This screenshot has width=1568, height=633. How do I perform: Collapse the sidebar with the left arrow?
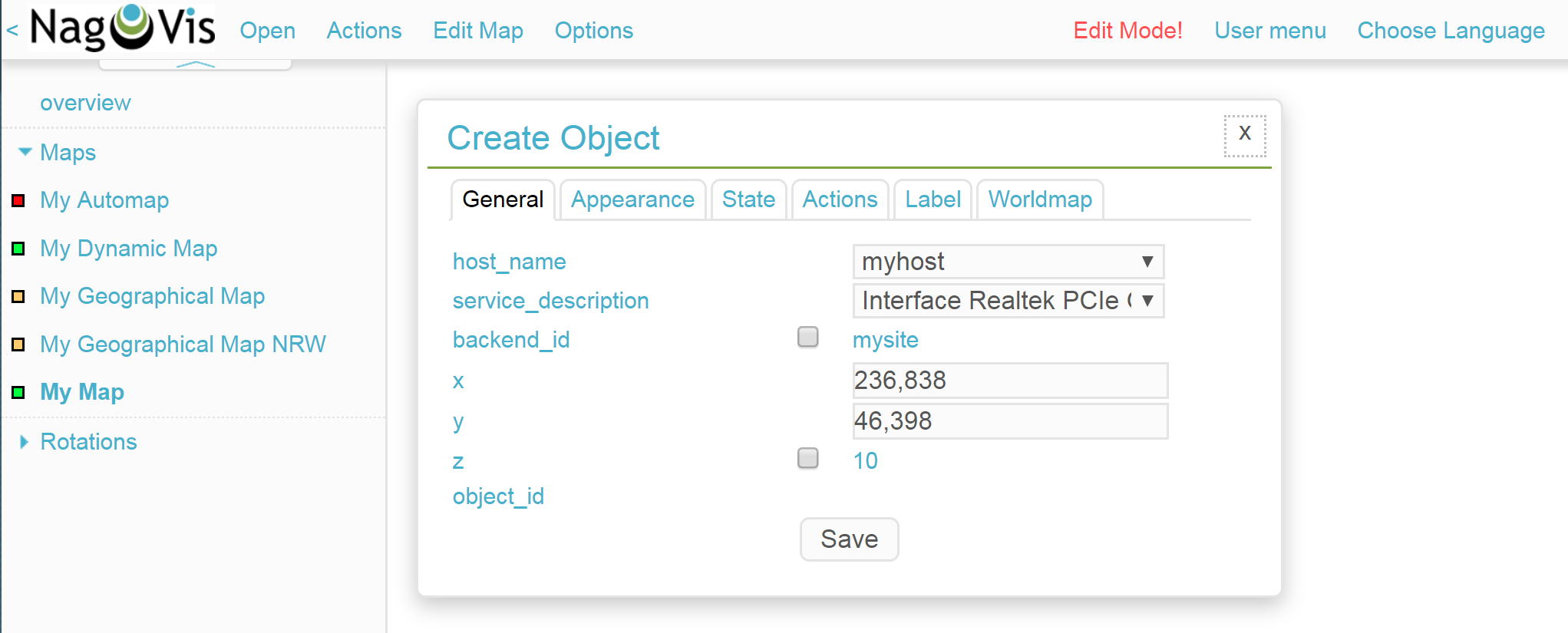pos(12,31)
